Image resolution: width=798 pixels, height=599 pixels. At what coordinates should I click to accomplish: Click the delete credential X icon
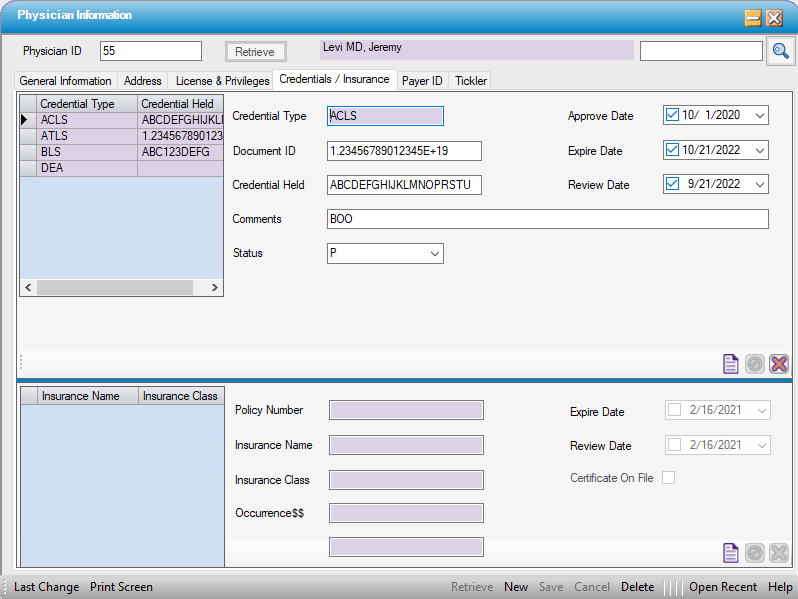point(779,364)
